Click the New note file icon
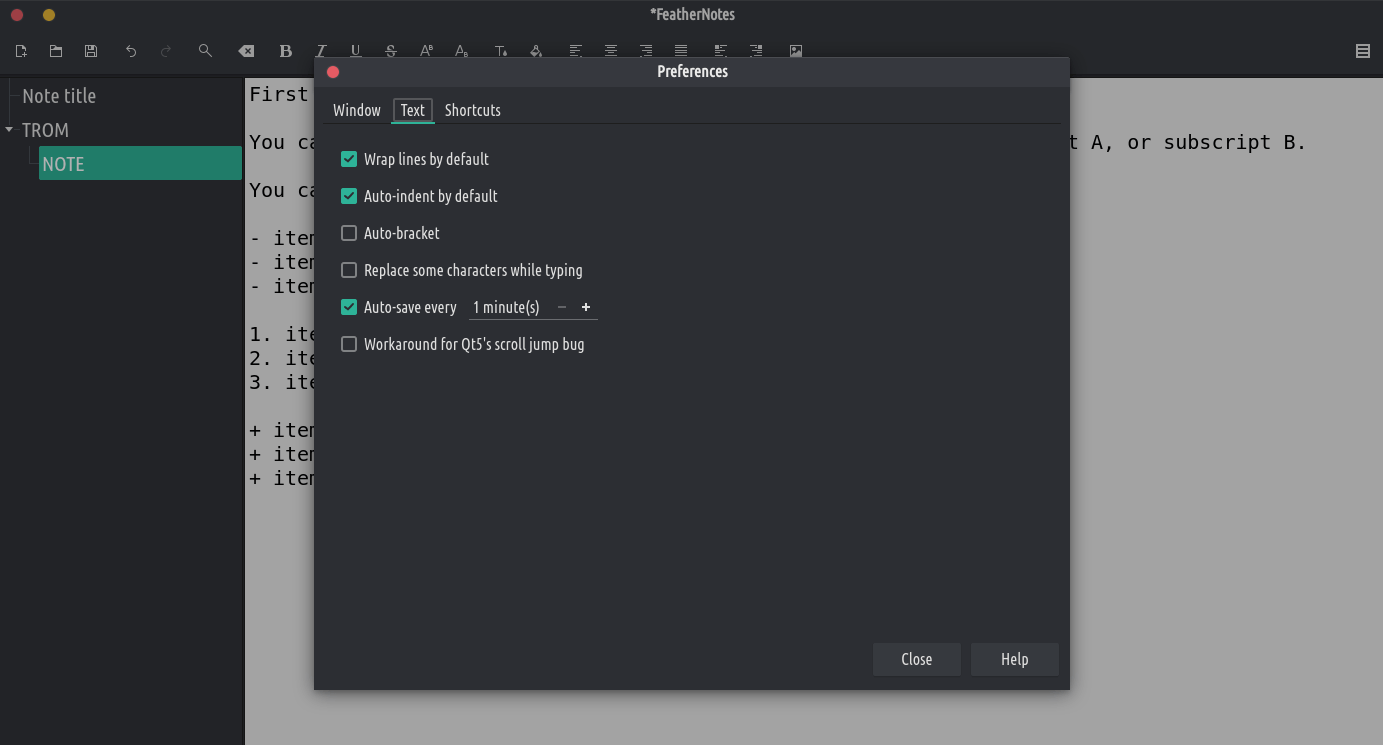 (x=21, y=51)
